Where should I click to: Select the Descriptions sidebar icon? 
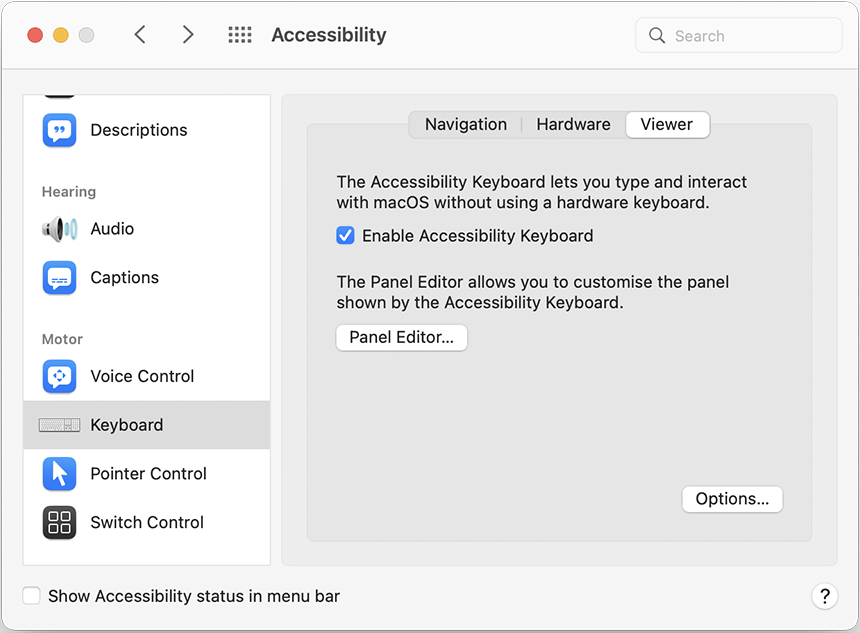click(59, 130)
